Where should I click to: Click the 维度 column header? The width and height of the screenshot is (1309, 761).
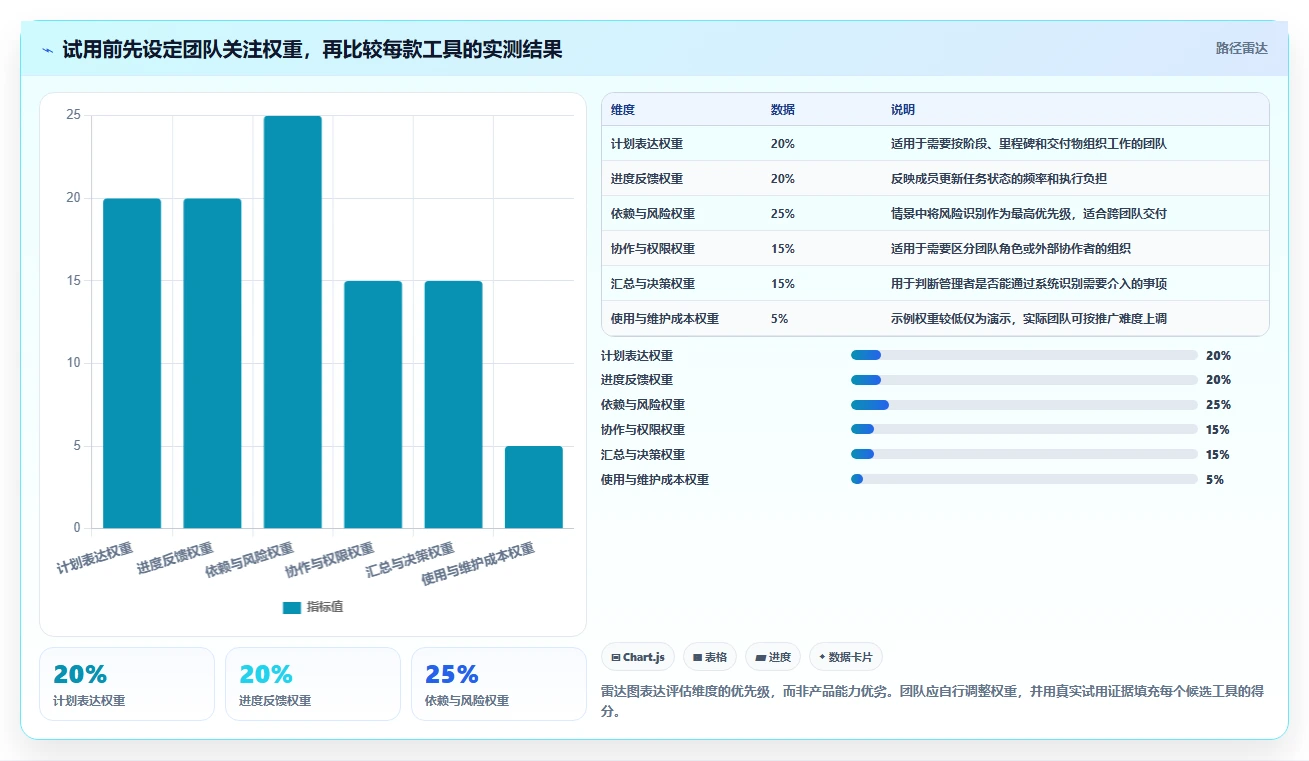tap(623, 110)
